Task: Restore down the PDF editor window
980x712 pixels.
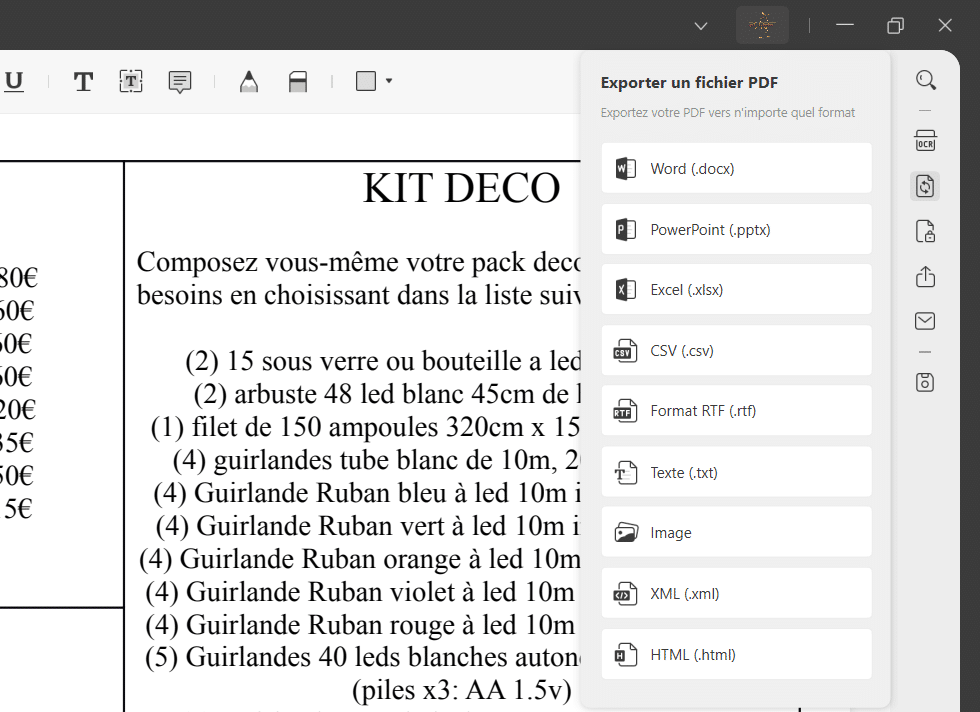Action: [895, 26]
